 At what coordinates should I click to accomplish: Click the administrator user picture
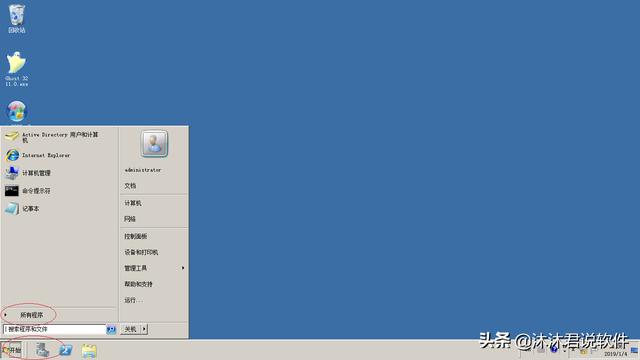[154, 144]
